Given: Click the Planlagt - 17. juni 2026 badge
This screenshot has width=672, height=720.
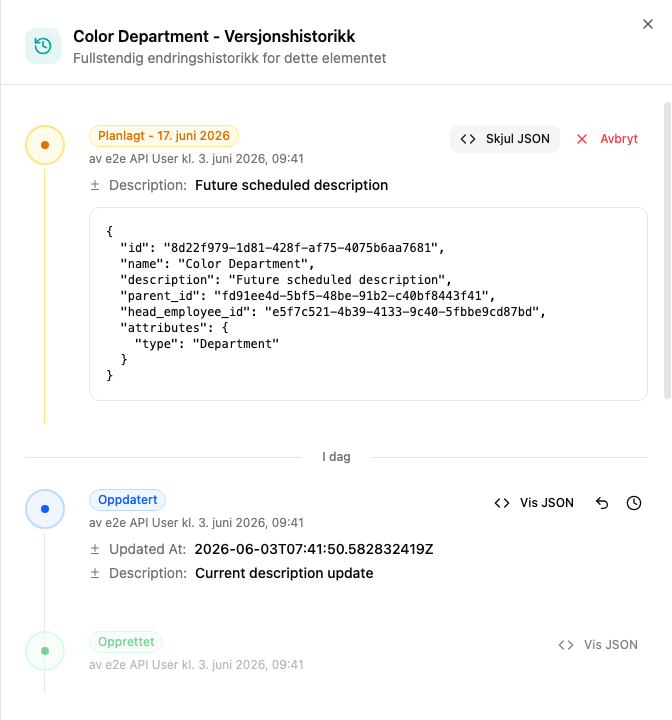Looking at the screenshot, I should click(x=164, y=136).
